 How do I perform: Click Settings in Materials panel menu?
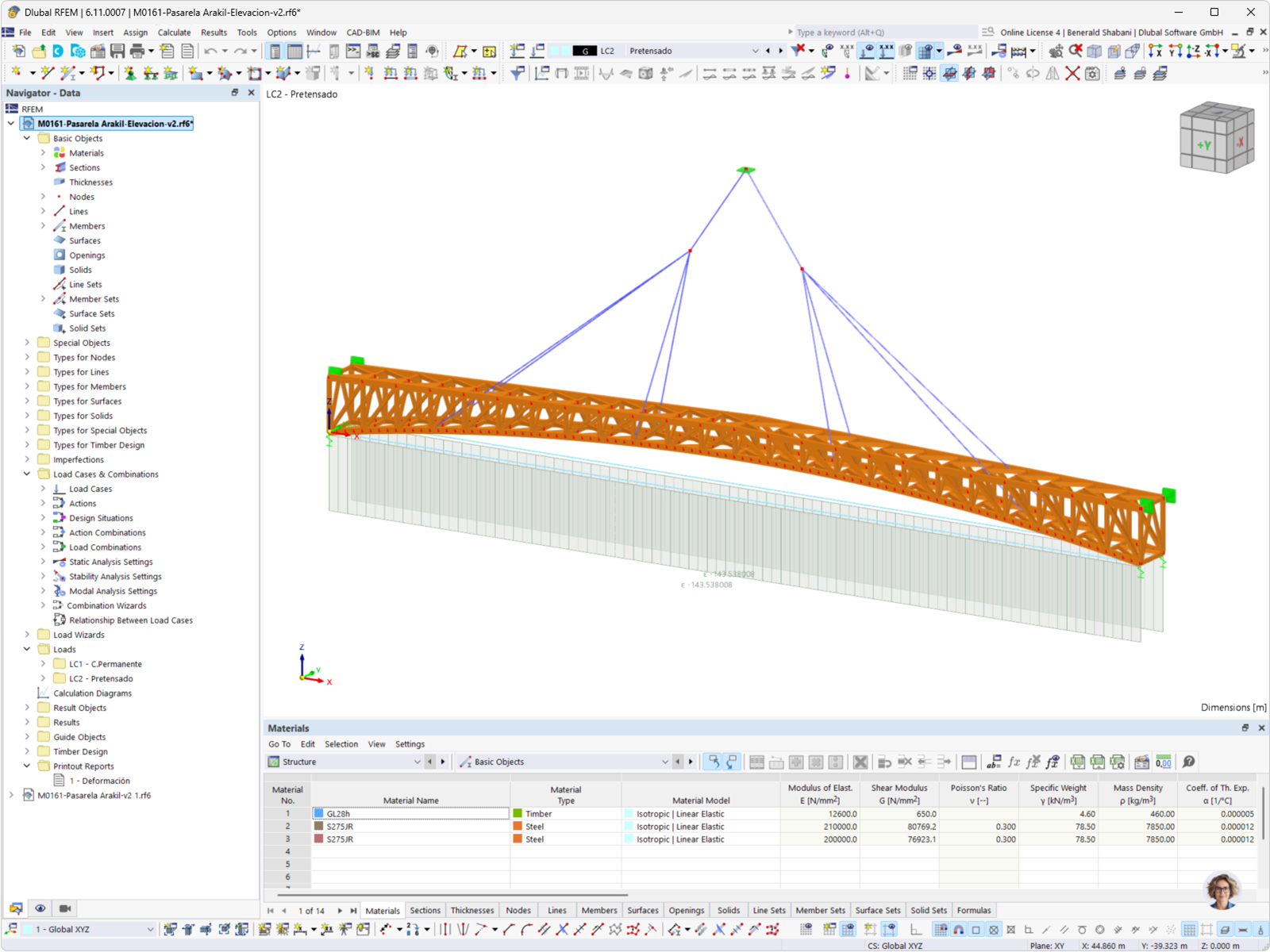click(x=410, y=744)
